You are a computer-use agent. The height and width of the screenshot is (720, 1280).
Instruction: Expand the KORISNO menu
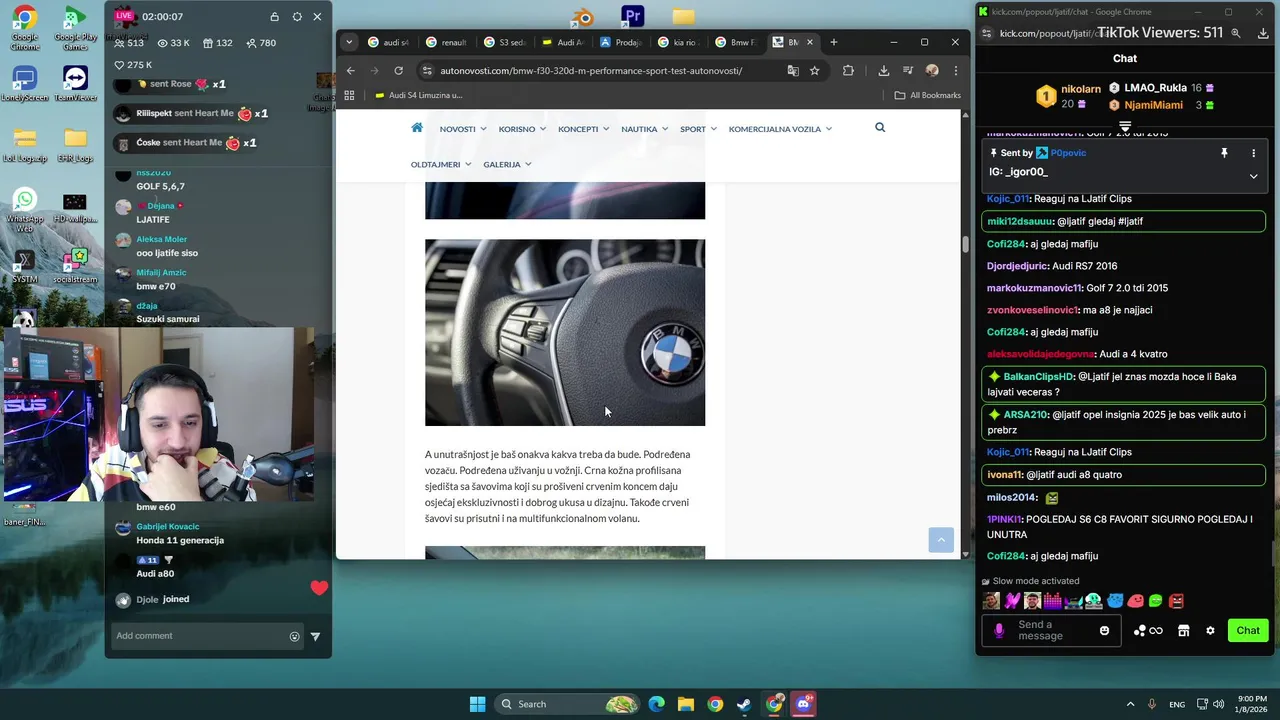pyautogui.click(x=522, y=129)
